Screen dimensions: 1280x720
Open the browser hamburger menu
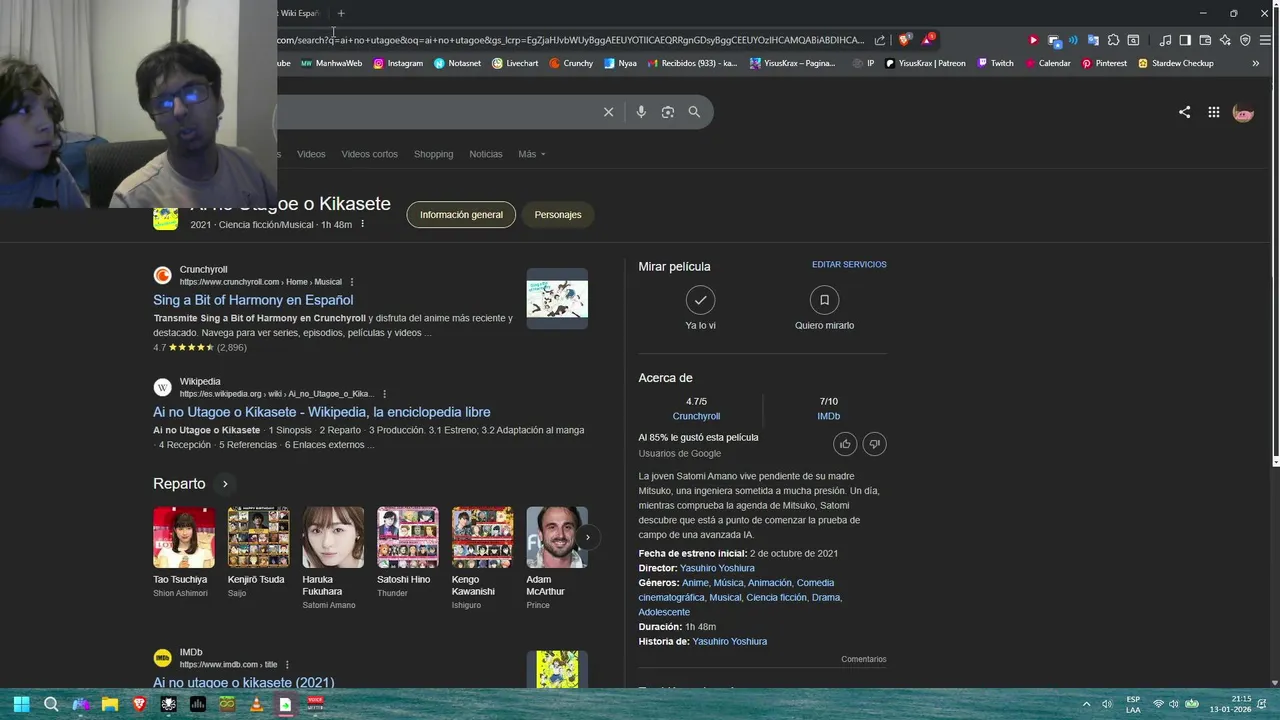[1266, 40]
